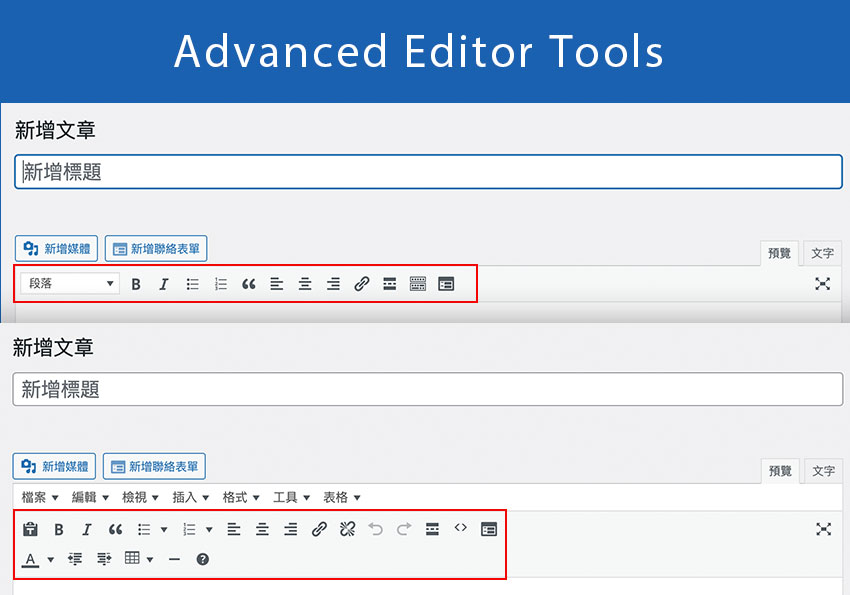Viewport: 850px width, 595px height.
Task: Center align text in the upper editor
Action: tap(305, 284)
